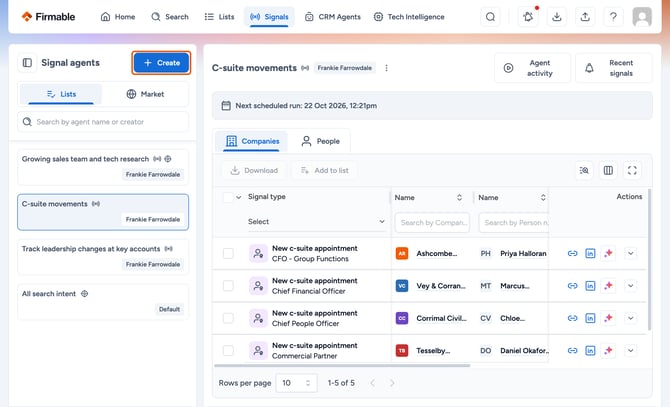Click the Firmable logo
The image size is (670, 407).
pos(48,17)
